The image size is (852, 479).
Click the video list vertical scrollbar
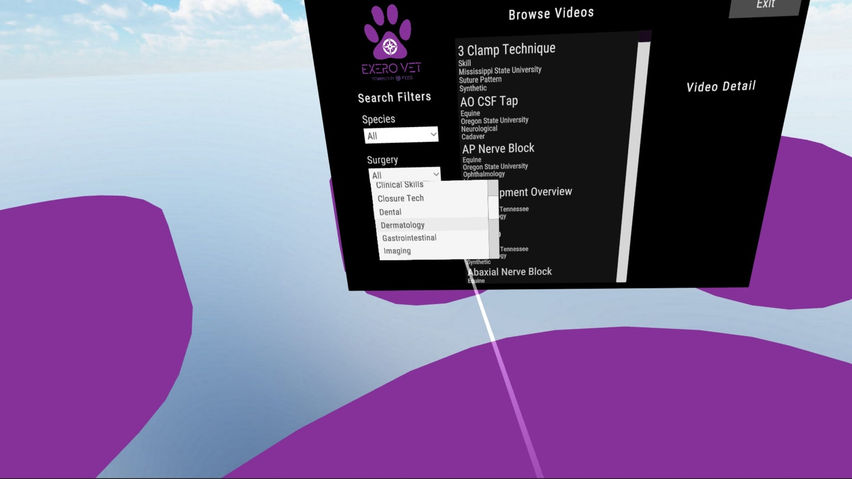pos(632,162)
